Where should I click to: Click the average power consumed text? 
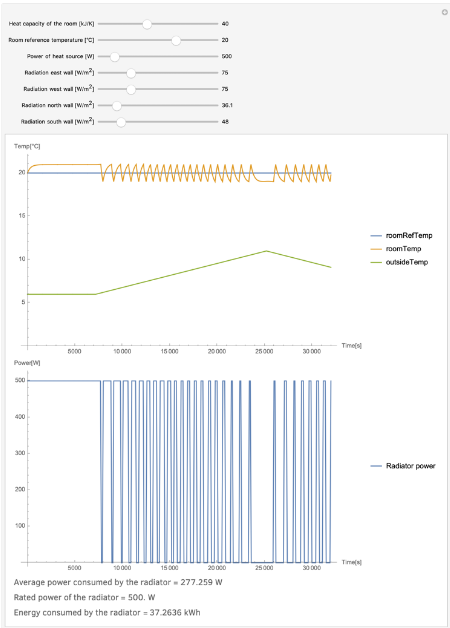click(x=118, y=582)
